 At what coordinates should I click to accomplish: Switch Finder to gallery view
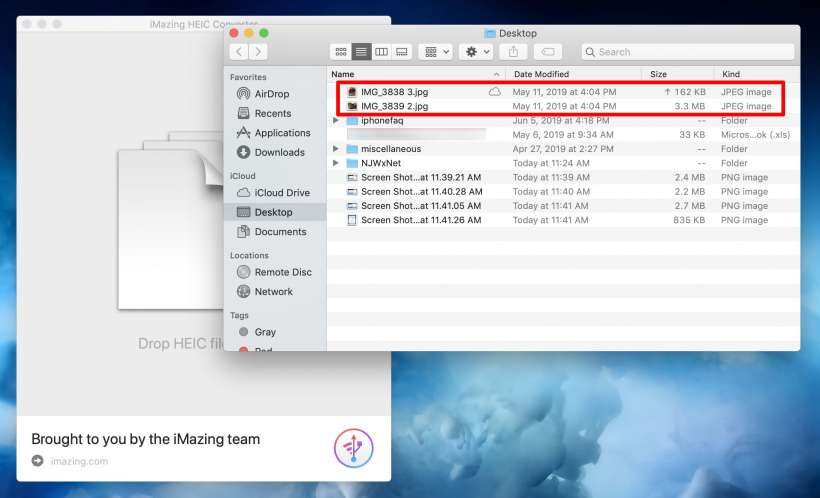[401, 52]
